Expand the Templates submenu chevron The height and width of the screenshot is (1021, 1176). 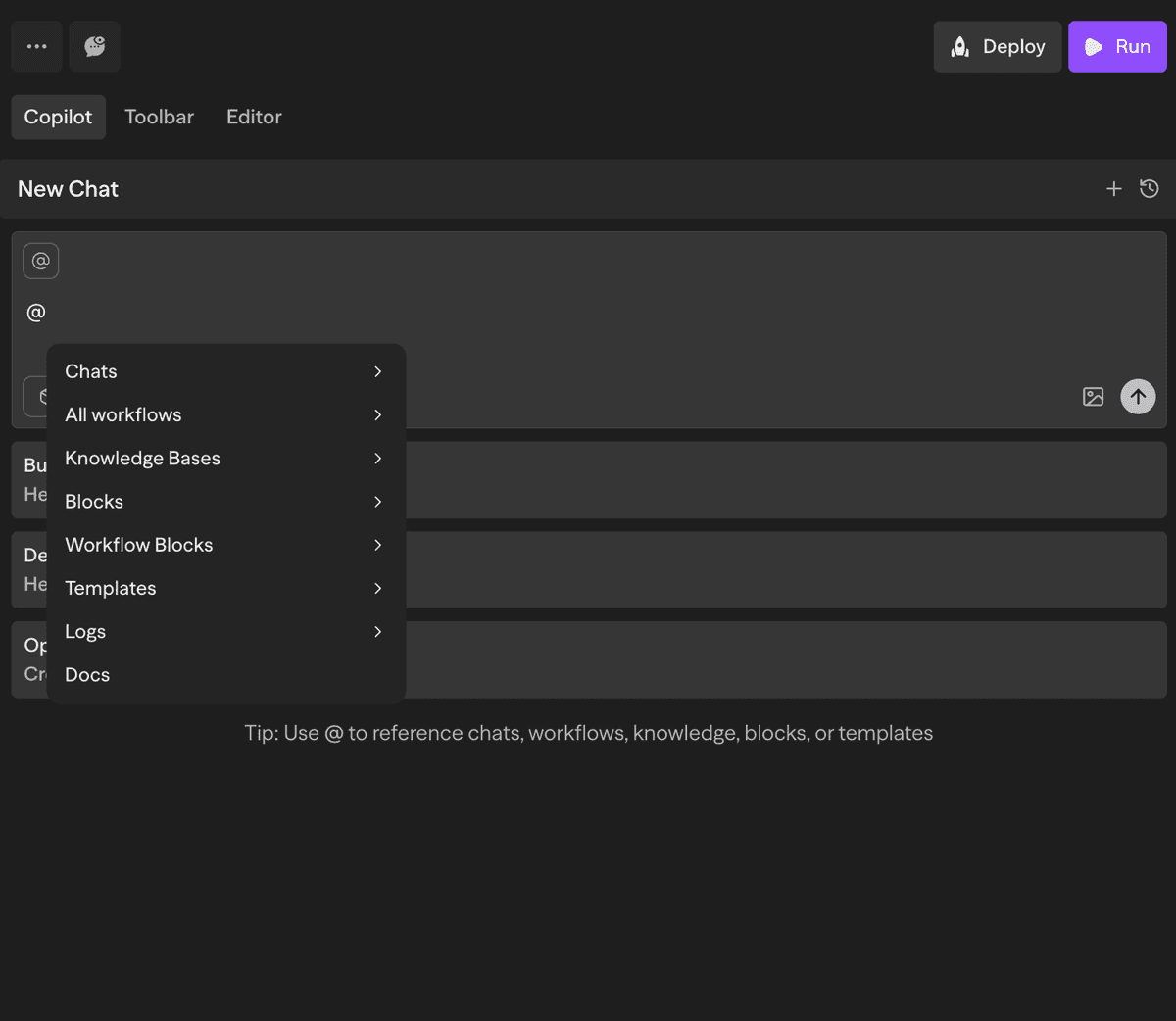378,588
